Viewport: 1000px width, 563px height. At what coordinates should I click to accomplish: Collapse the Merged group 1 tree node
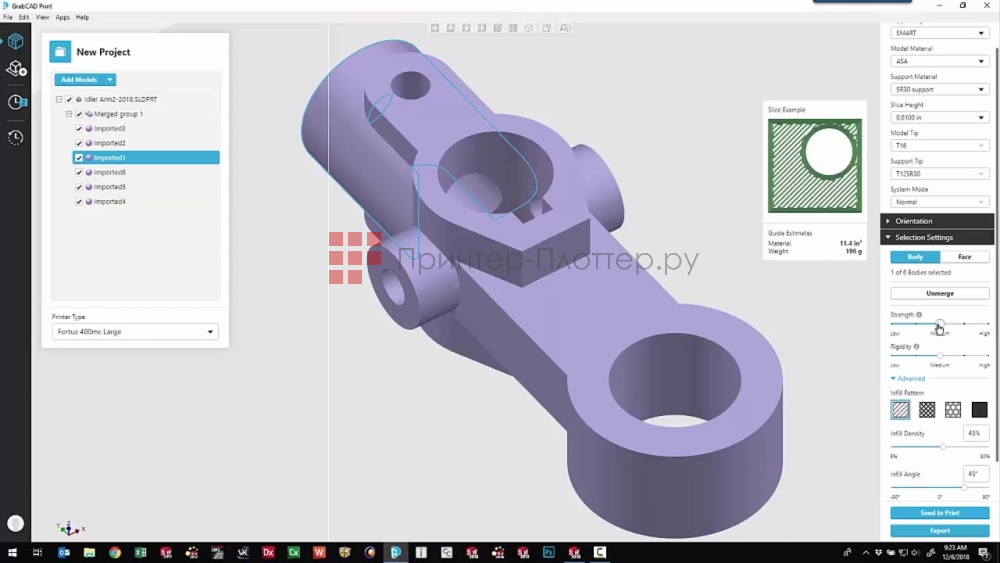pos(69,114)
